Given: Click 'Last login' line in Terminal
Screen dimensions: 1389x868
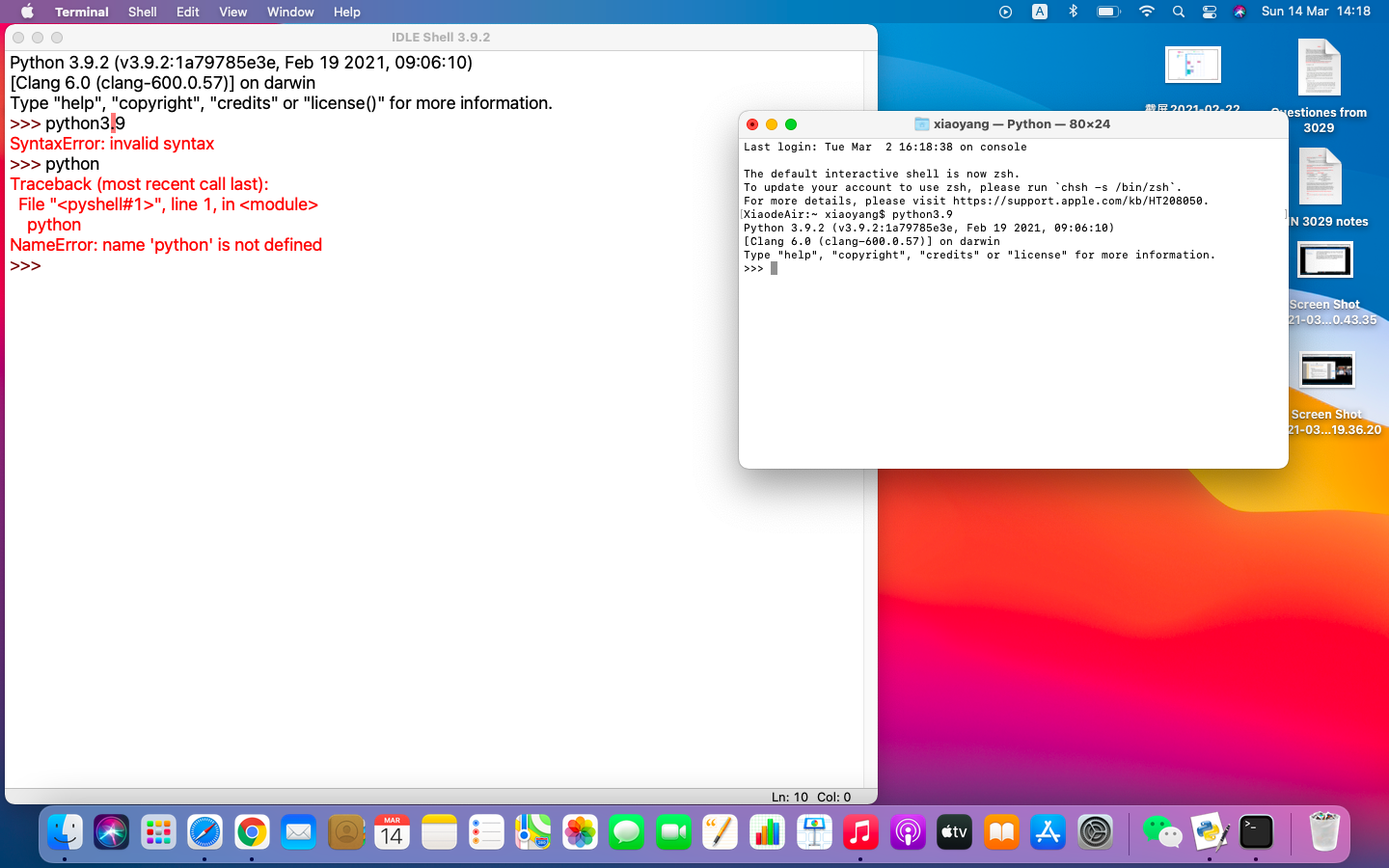Looking at the screenshot, I should tap(885, 148).
